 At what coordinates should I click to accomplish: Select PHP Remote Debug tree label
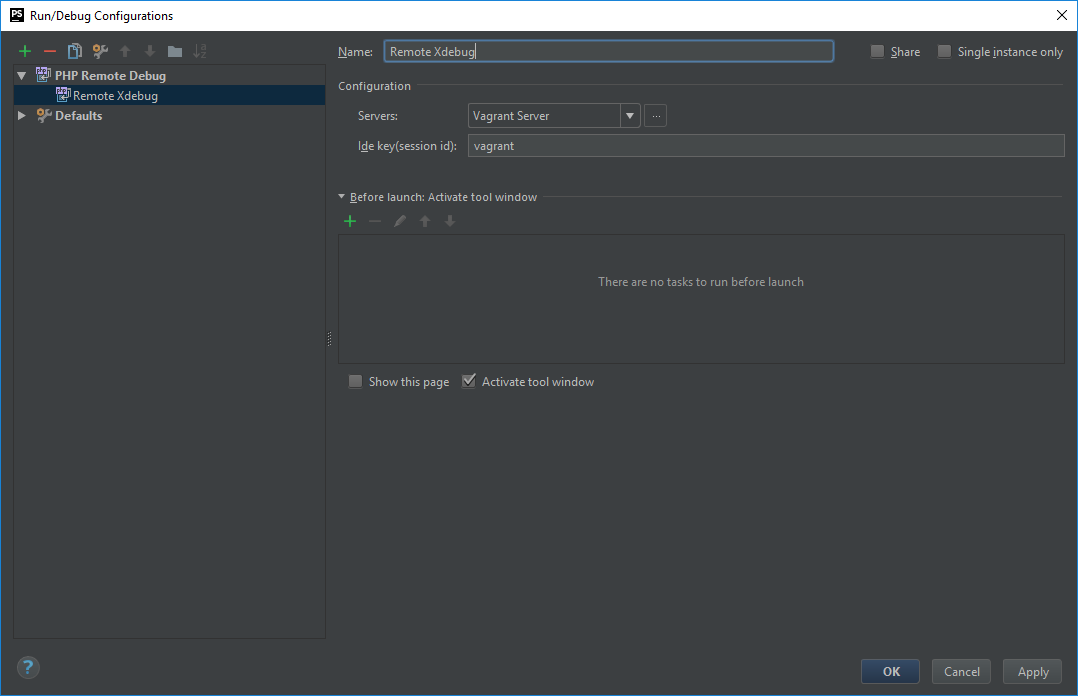111,76
